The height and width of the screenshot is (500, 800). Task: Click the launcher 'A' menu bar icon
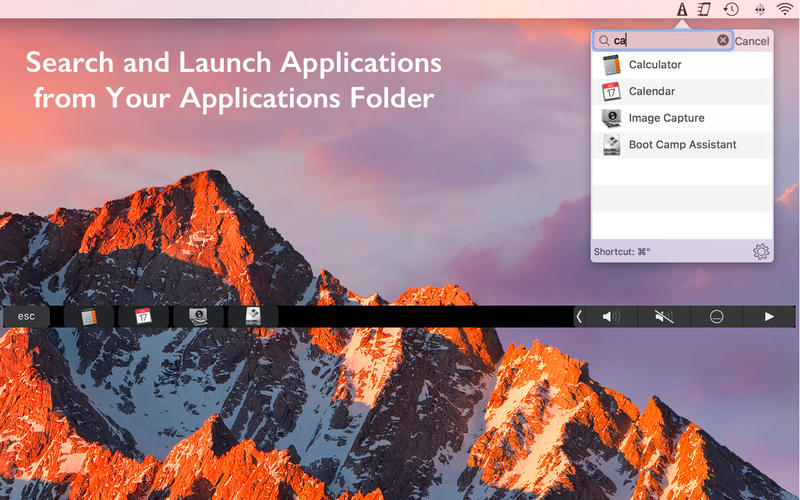(682, 10)
